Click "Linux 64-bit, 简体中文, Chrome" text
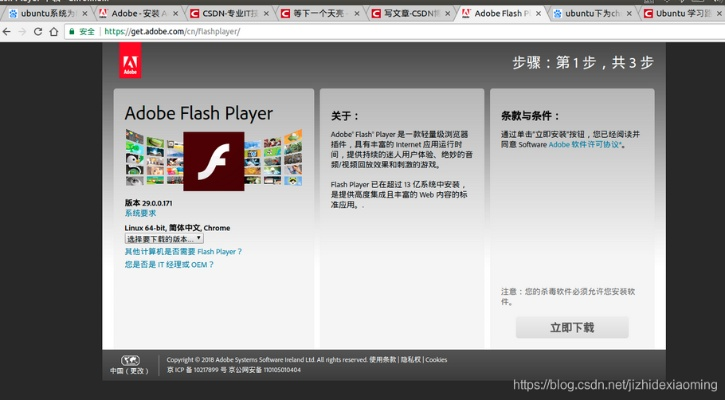The image size is (725, 400). pos(177,228)
